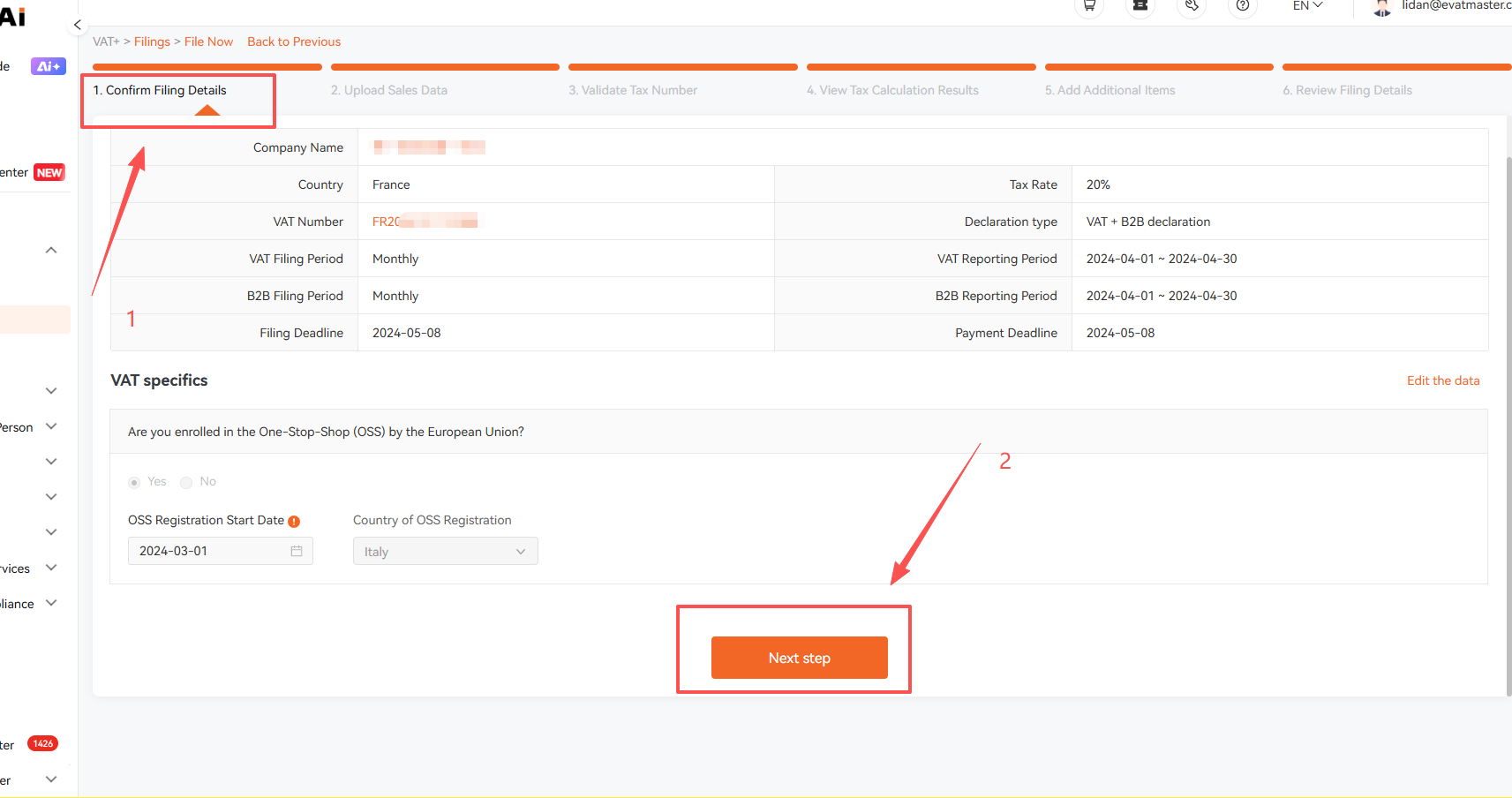The width and height of the screenshot is (1512, 798).
Task: Click the FR20 VAT number link
Action: 425,222
